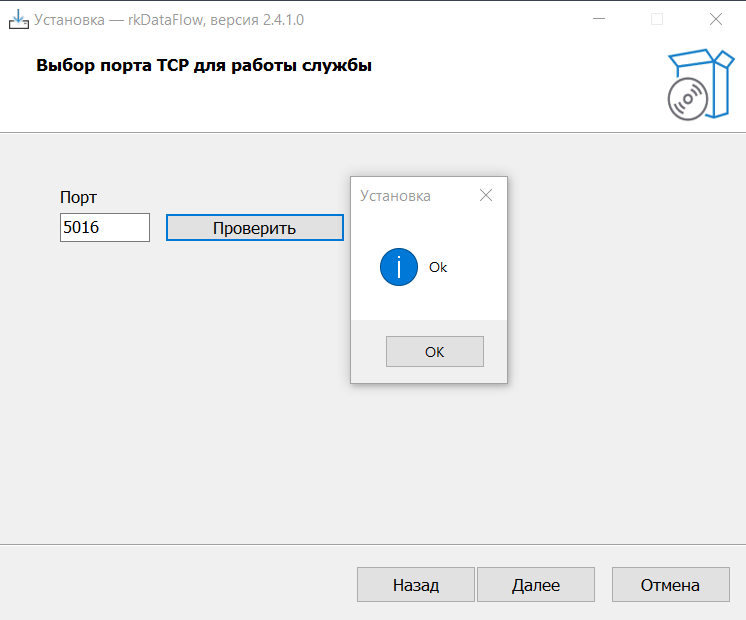The height and width of the screenshot is (620, 746).
Task: Minimize the rkDataFlow installer window
Action: 599,19
